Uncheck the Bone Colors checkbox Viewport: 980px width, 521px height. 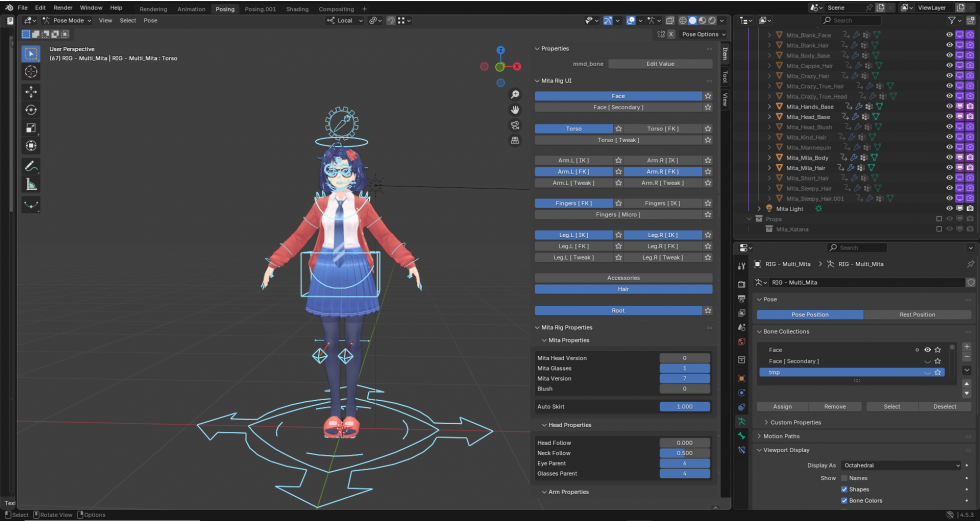point(845,500)
